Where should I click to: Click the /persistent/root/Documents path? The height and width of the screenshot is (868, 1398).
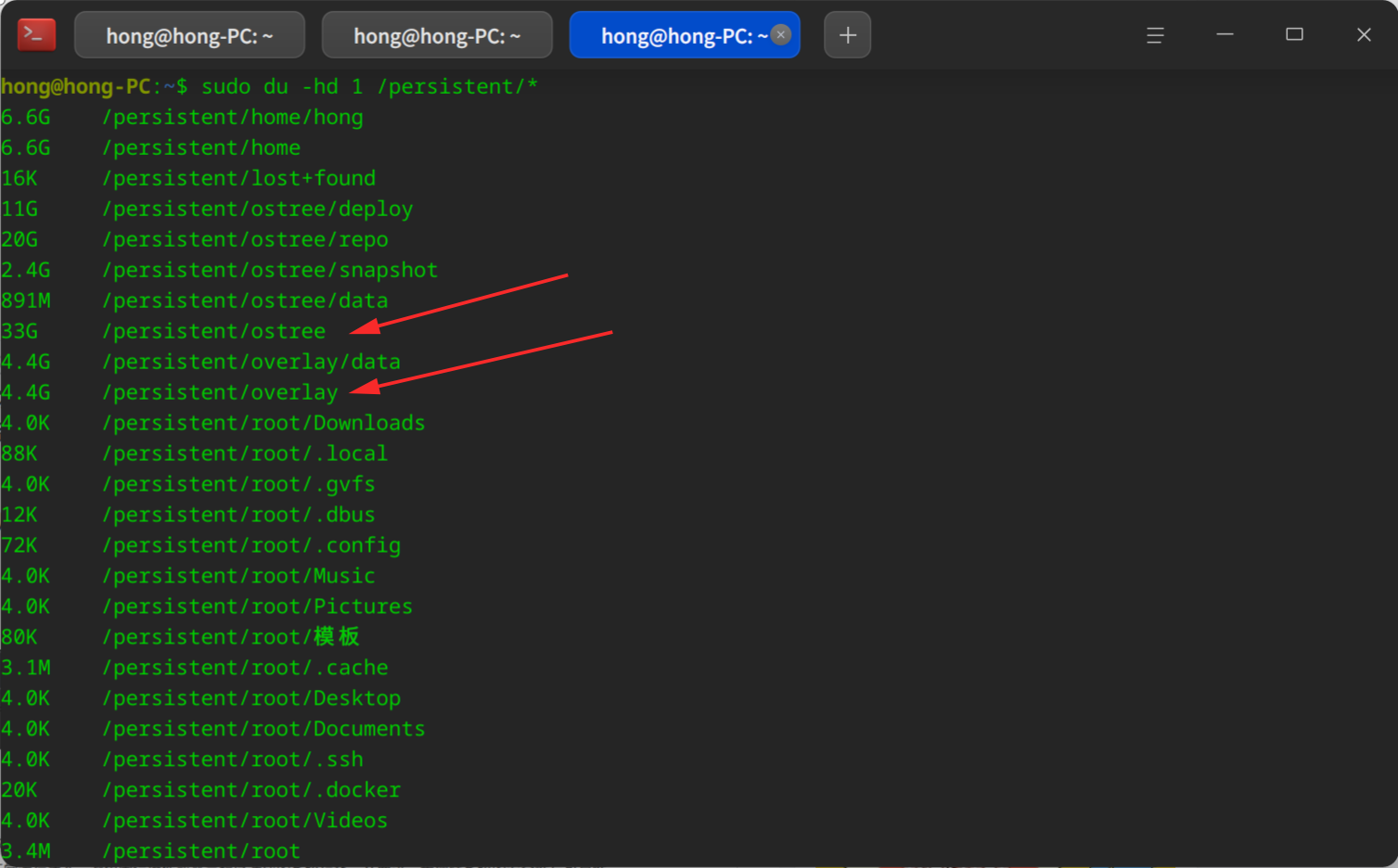coord(263,729)
